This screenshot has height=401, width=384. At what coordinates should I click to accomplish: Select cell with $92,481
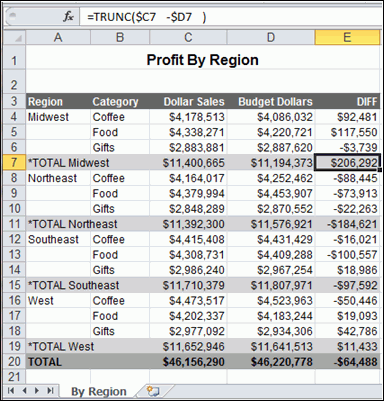tap(347, 117)
